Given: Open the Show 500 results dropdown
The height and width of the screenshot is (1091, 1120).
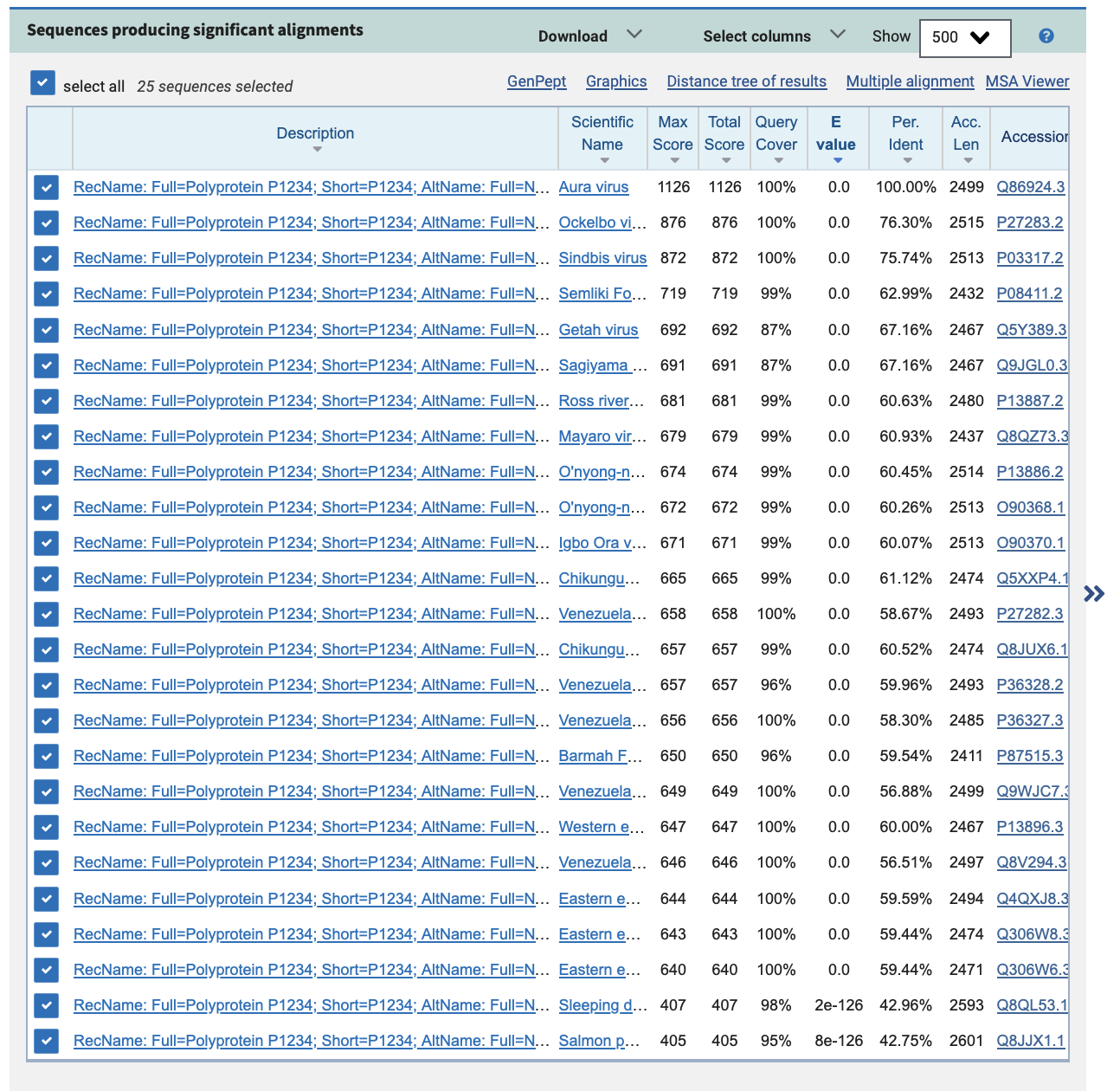Looking at the screenshot, I should [x=965, y=37].
